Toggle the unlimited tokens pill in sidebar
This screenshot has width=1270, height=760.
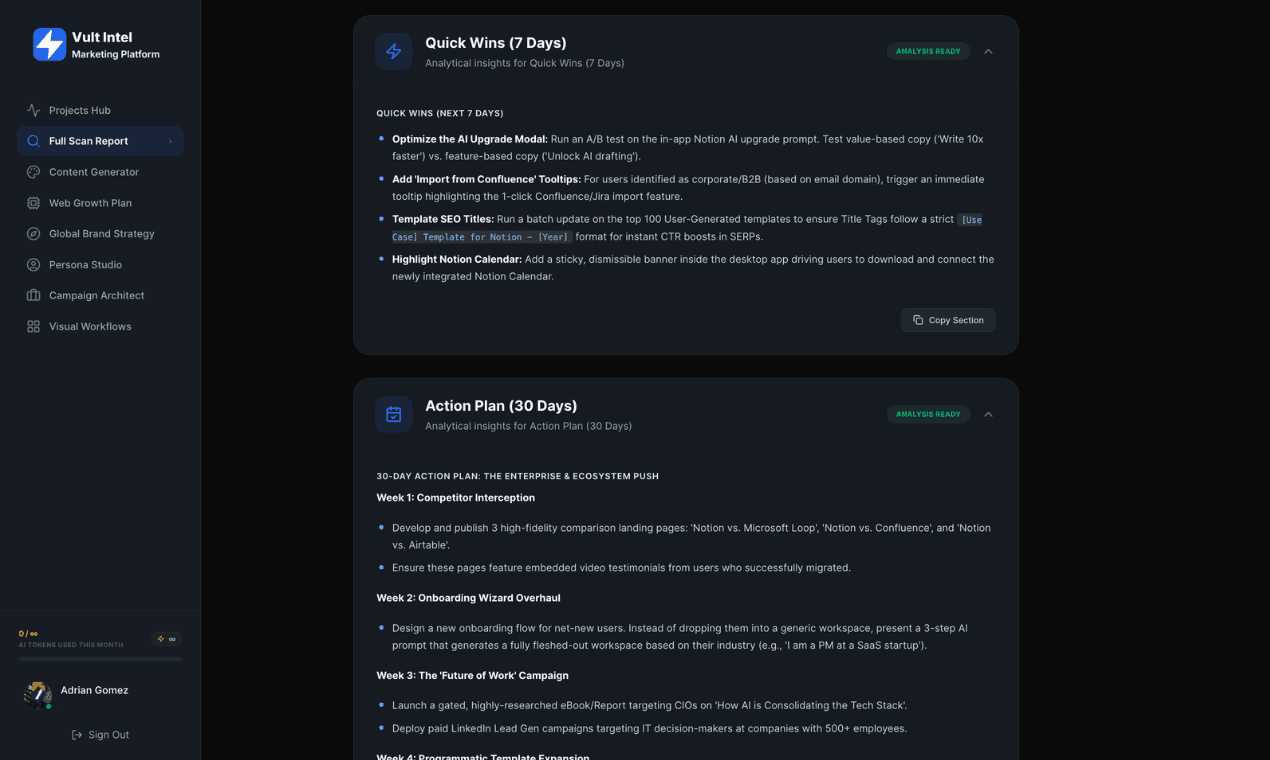tap(165, 638)
